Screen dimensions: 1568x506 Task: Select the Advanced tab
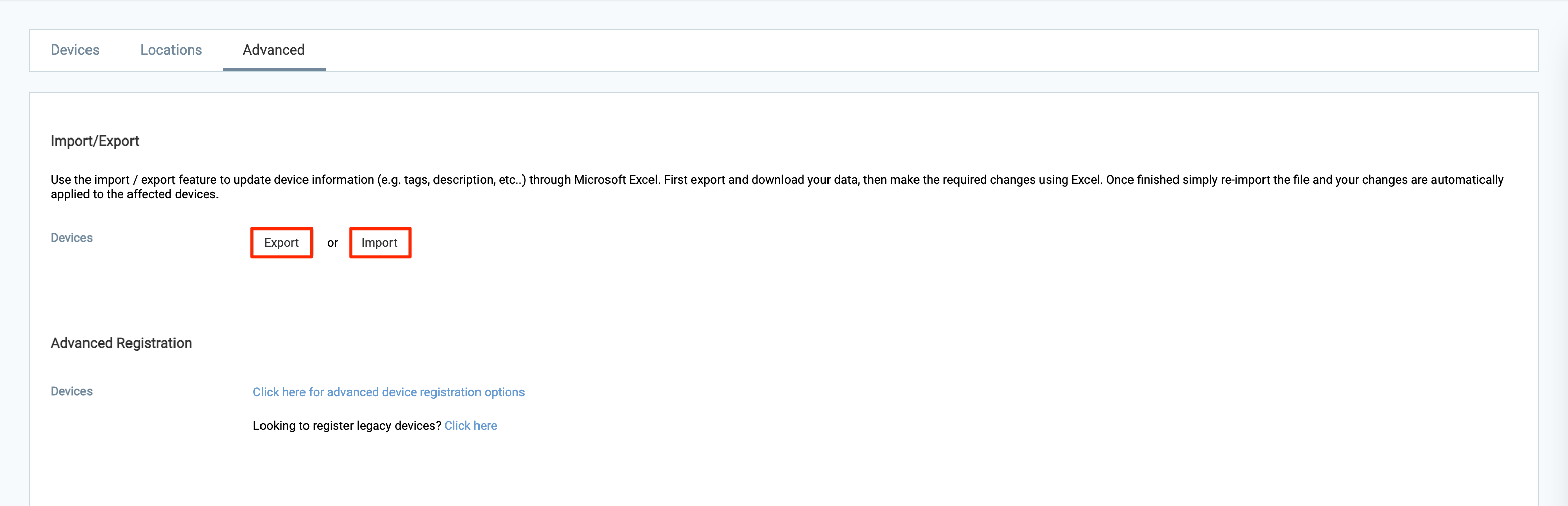pos(274,50)
